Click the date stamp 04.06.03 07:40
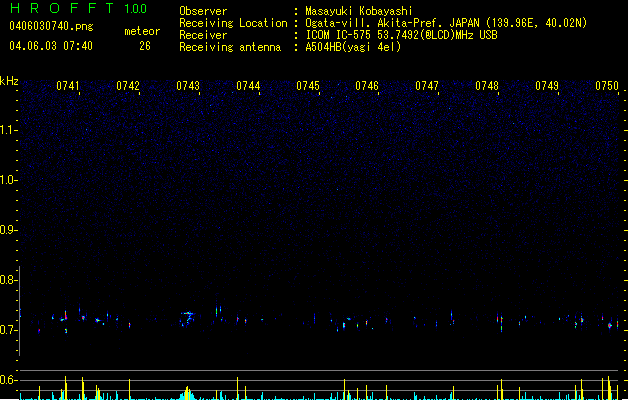629x400 pixels. click(51, 46)
